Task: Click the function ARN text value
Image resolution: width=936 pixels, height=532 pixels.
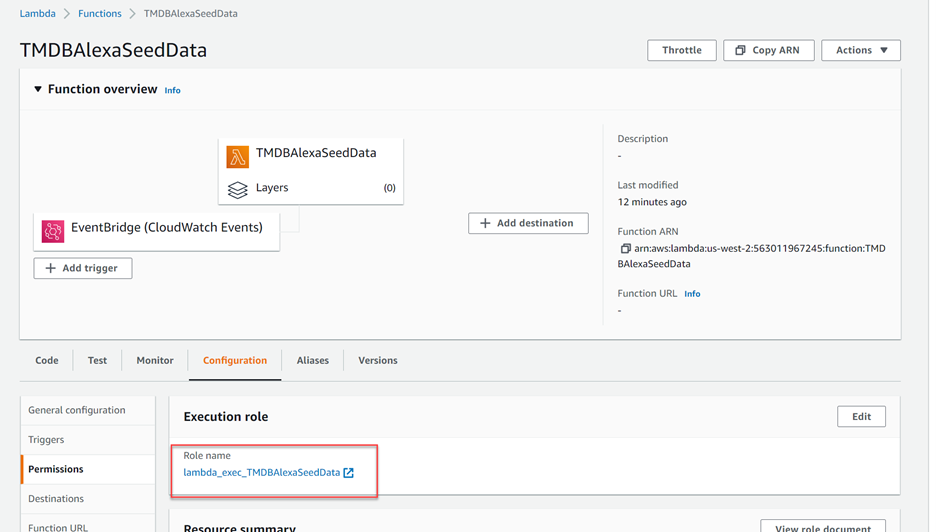Action: coord(752,256)
